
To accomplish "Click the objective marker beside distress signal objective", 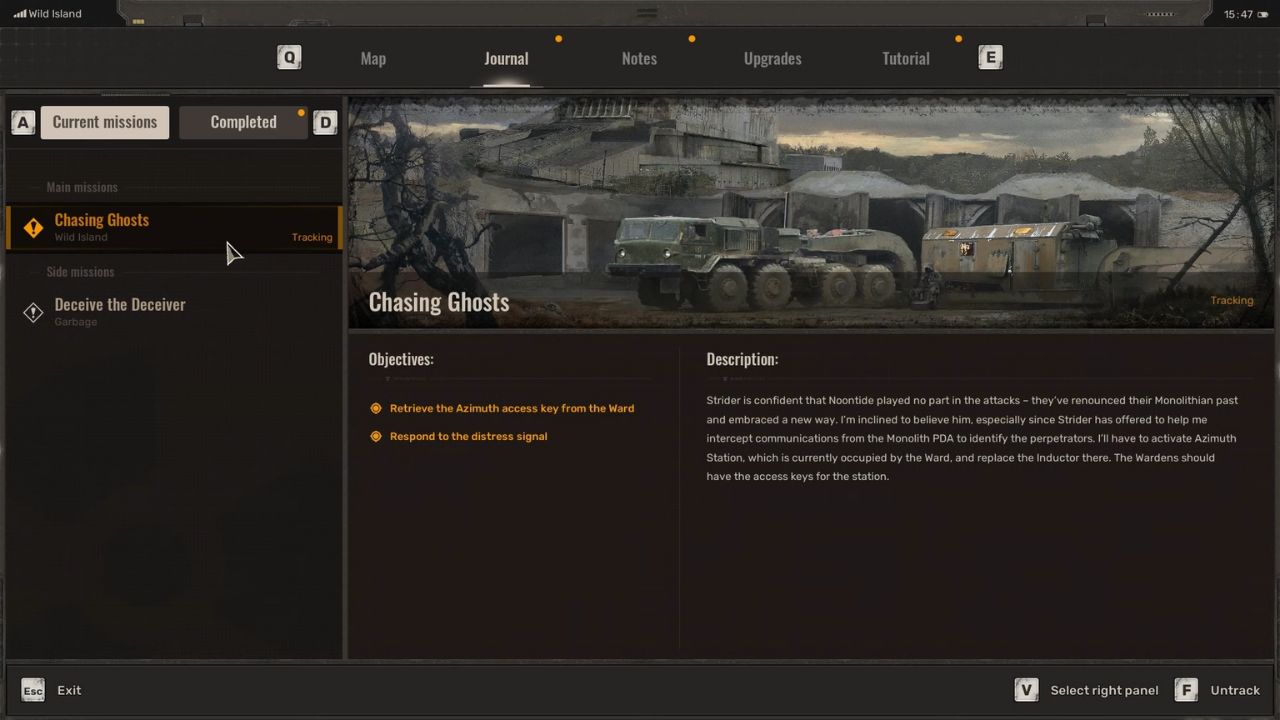I will (x=376, y=436).
